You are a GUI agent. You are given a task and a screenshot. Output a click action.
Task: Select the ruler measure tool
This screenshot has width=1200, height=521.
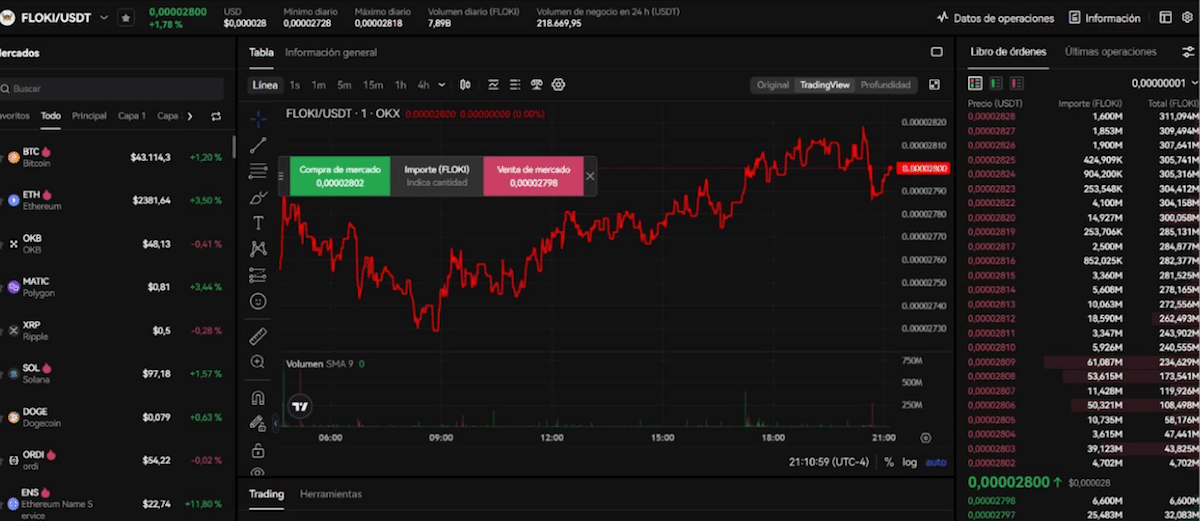coord(258,335)
